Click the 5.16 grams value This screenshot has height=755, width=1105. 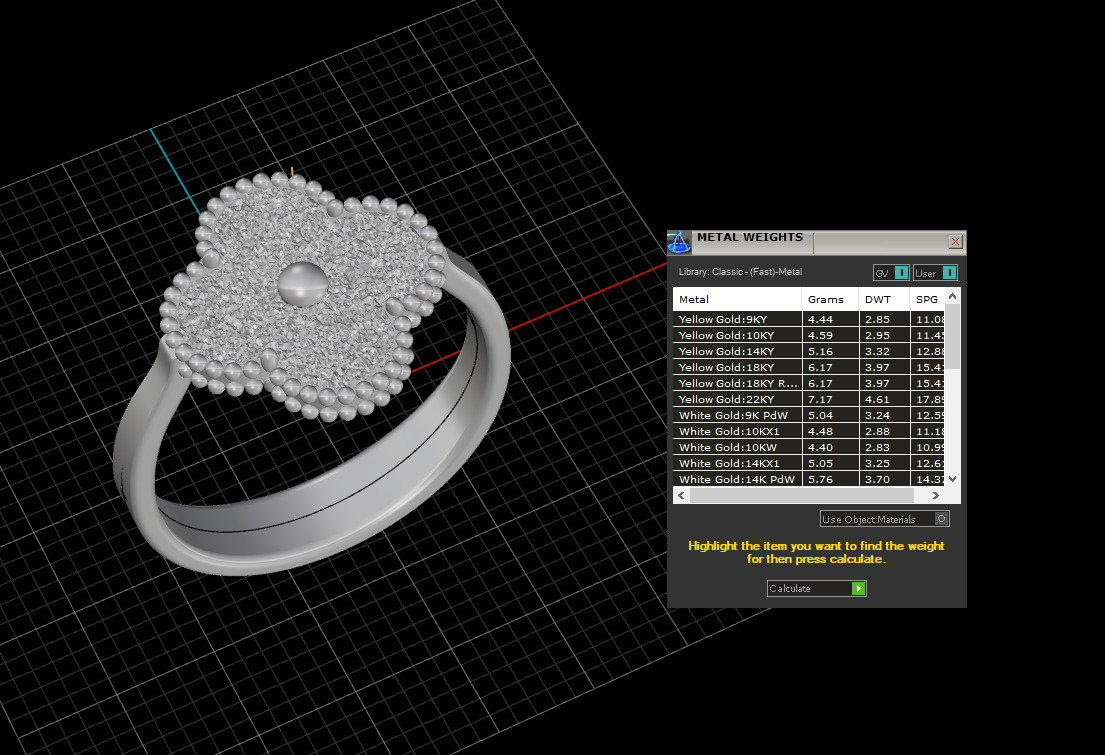click(x=820, y=351)
